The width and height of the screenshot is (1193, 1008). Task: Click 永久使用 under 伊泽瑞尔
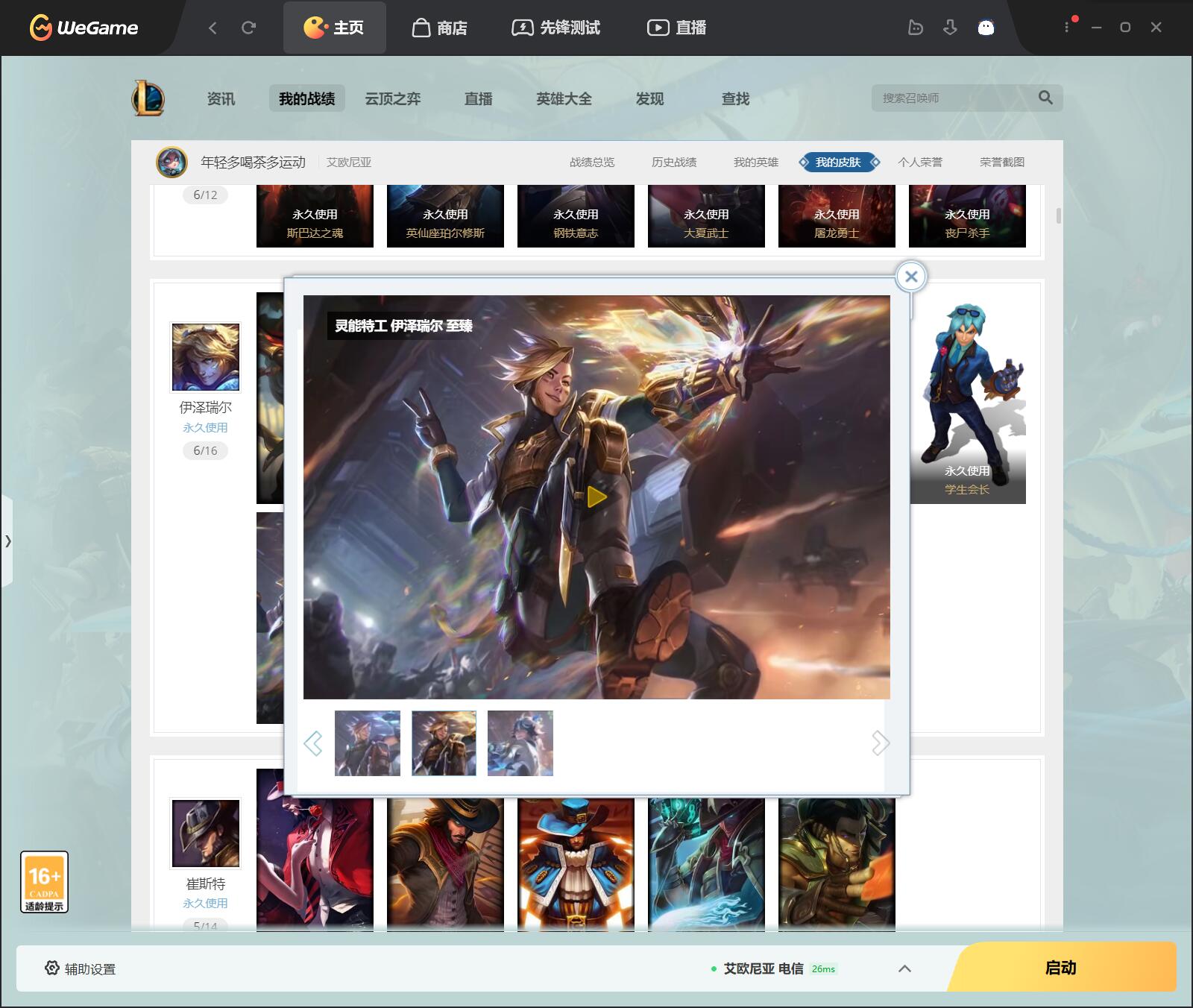[x=205, y=427]
